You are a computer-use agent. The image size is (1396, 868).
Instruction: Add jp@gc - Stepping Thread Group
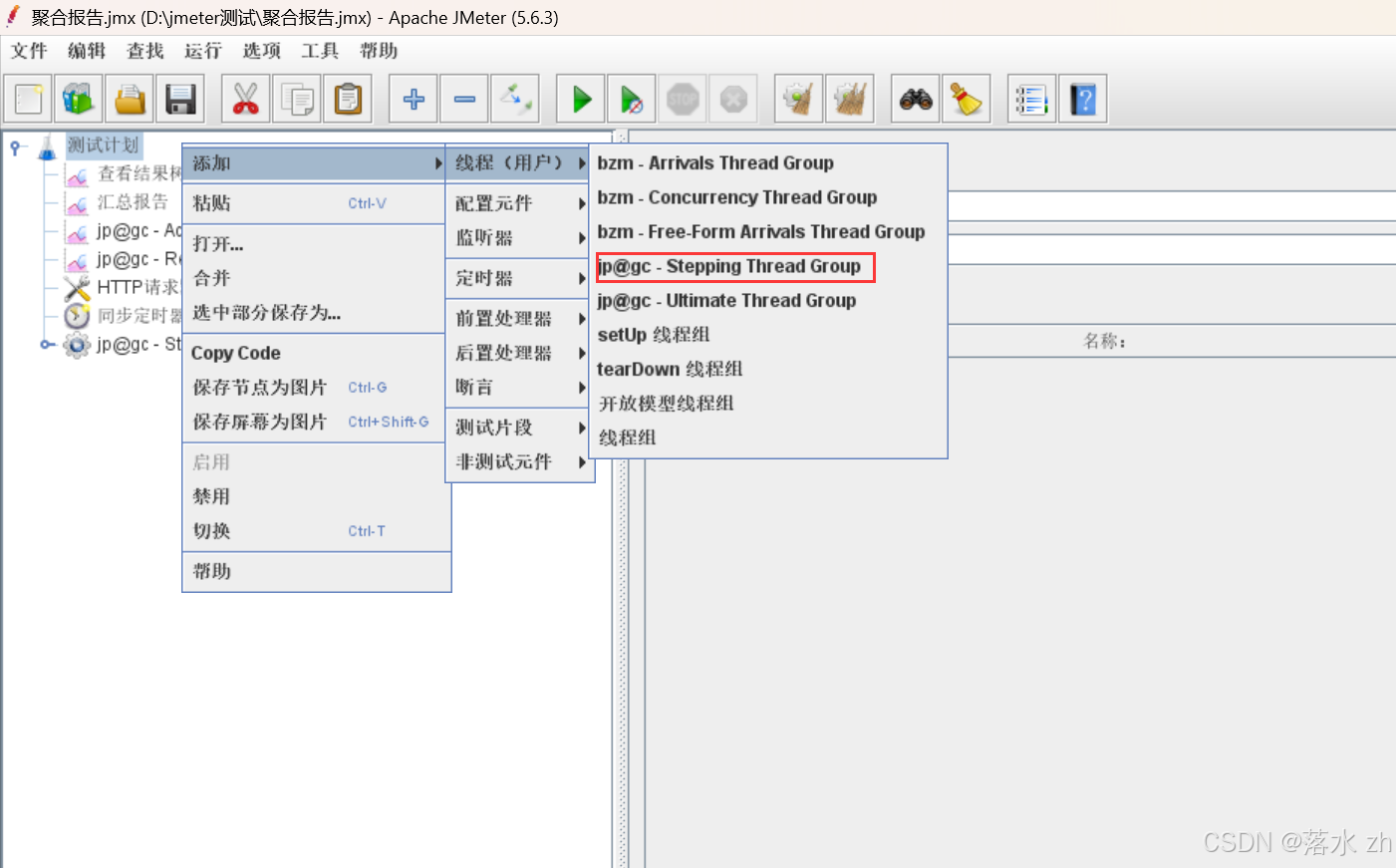click(x=768, y=266)
